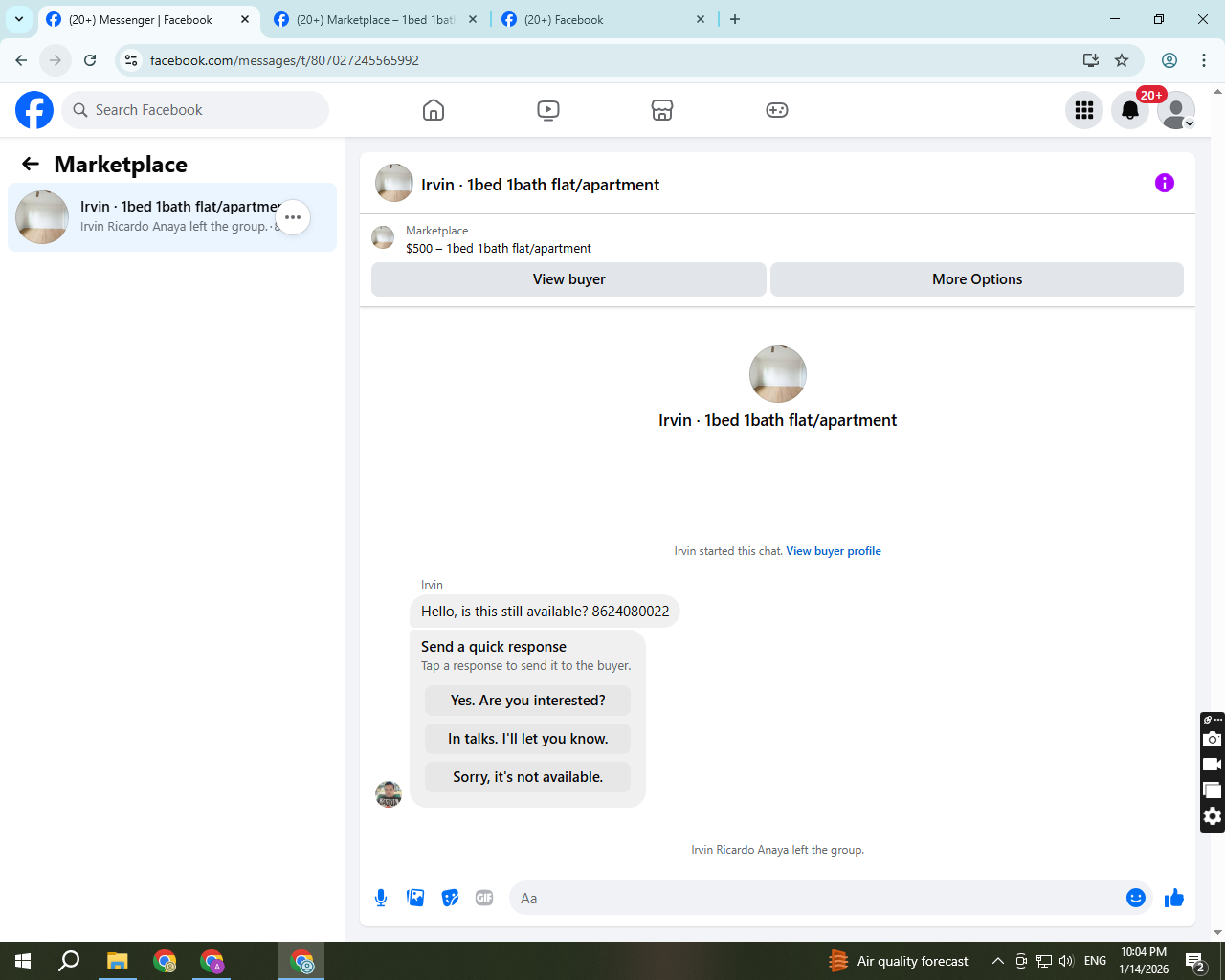Screen dimensions: 1225x980
Task: Click message 'Hello, is this still available?'
Action: (545, 612)
